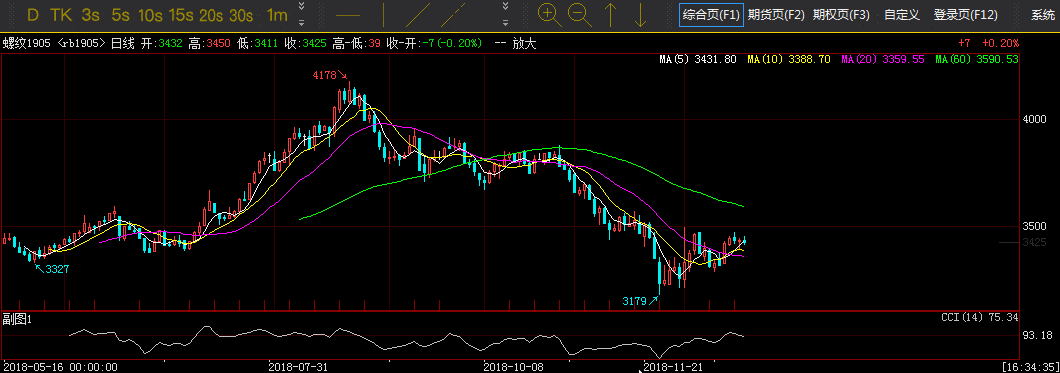Open the 登录页(F12) tab

pyautogui.click(x=965, y=15)
